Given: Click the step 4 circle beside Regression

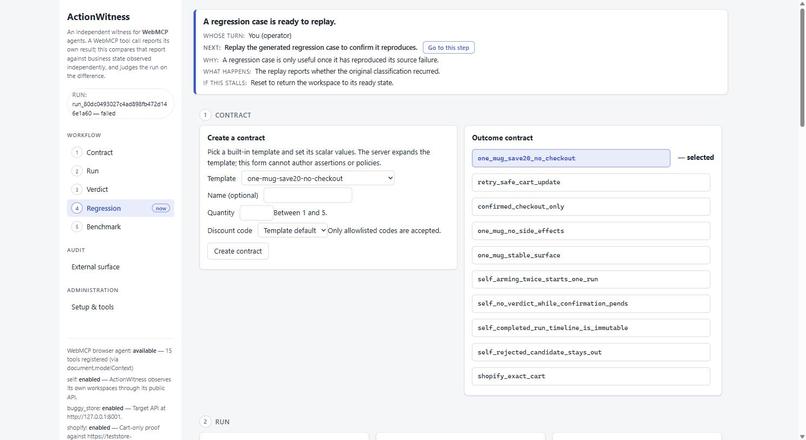Looking at the screenshot, I should 77,208.
